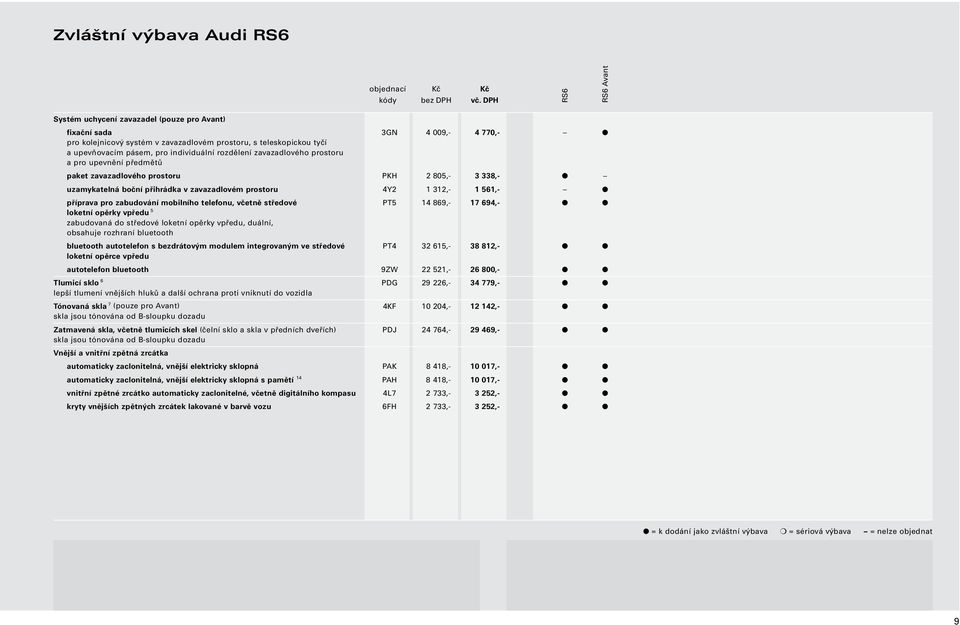Click RS6 Avant dot for code 4Y2
Viewport: 960px width, 625px height.
coord(605,189)
